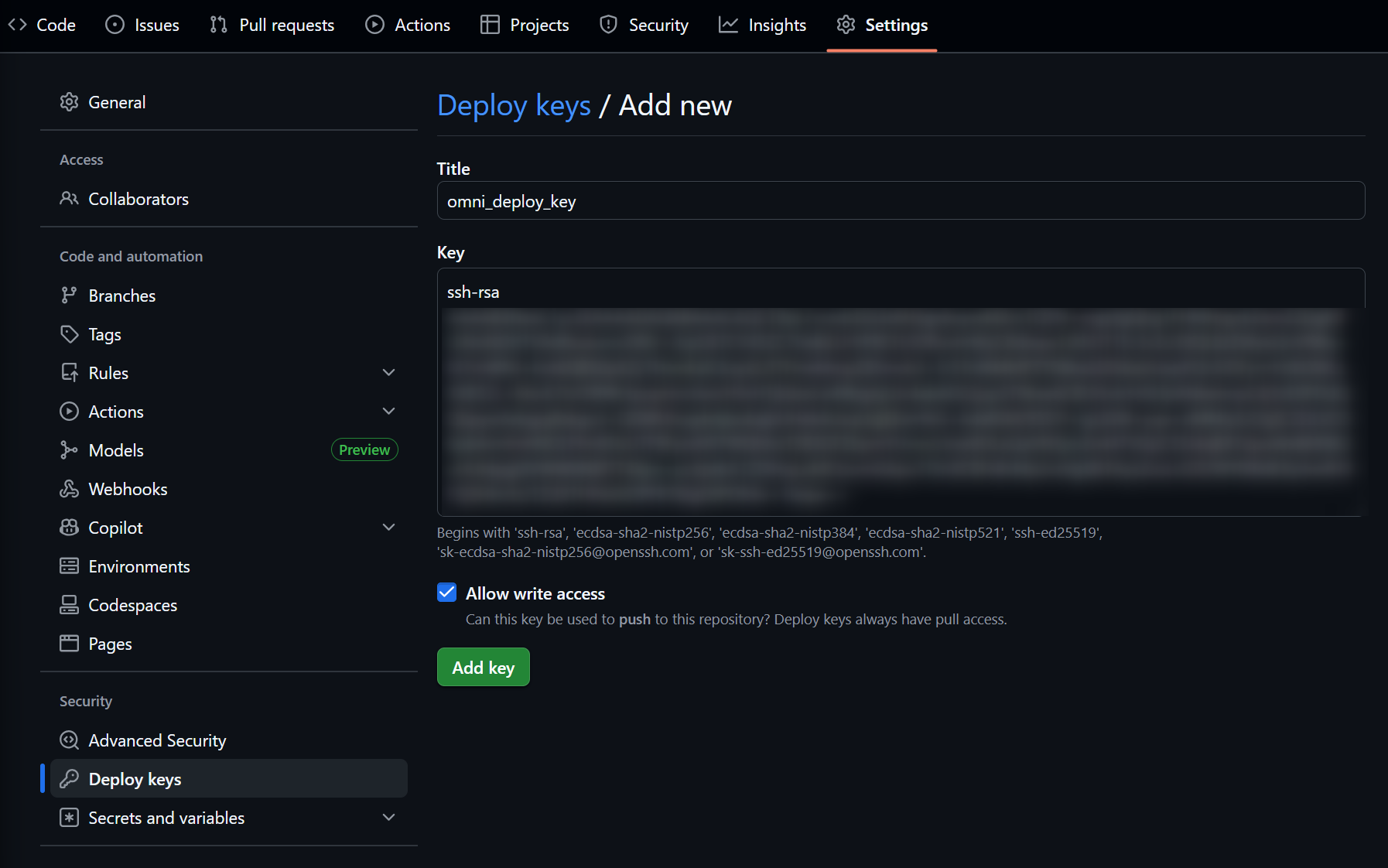Screen dimensions: 1388x868
Task: Open Branches settings in sidebar
Action: click(229, 296)
